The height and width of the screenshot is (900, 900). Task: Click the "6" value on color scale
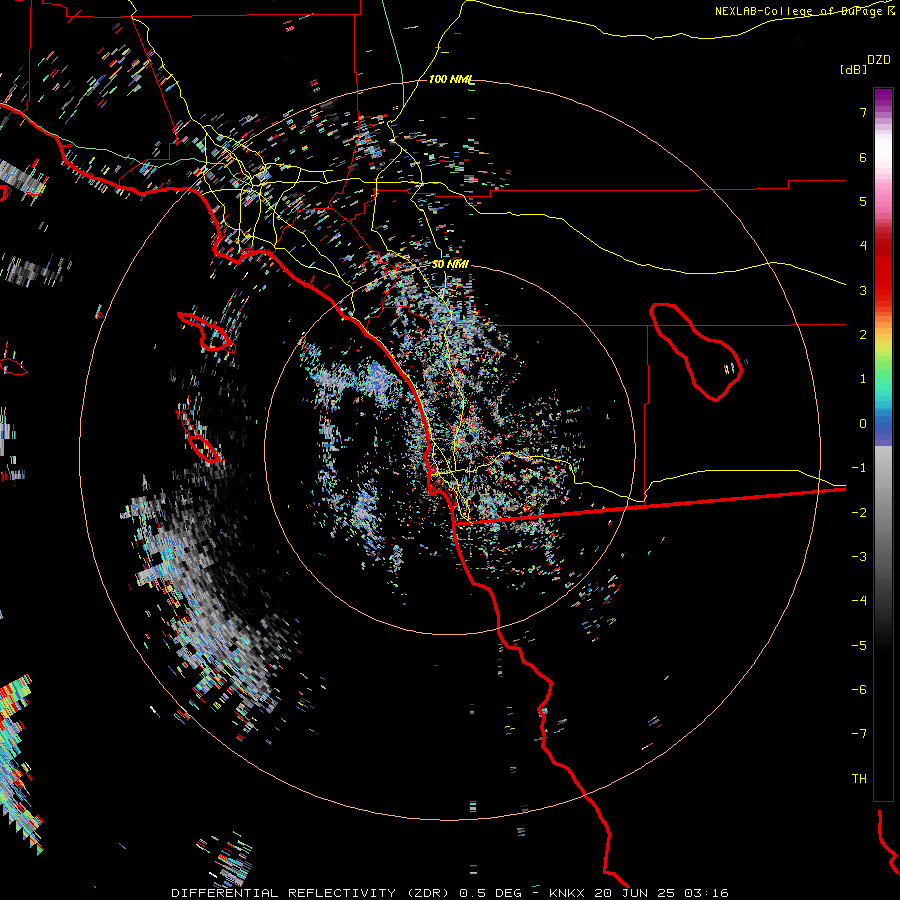tap(863, 157)
